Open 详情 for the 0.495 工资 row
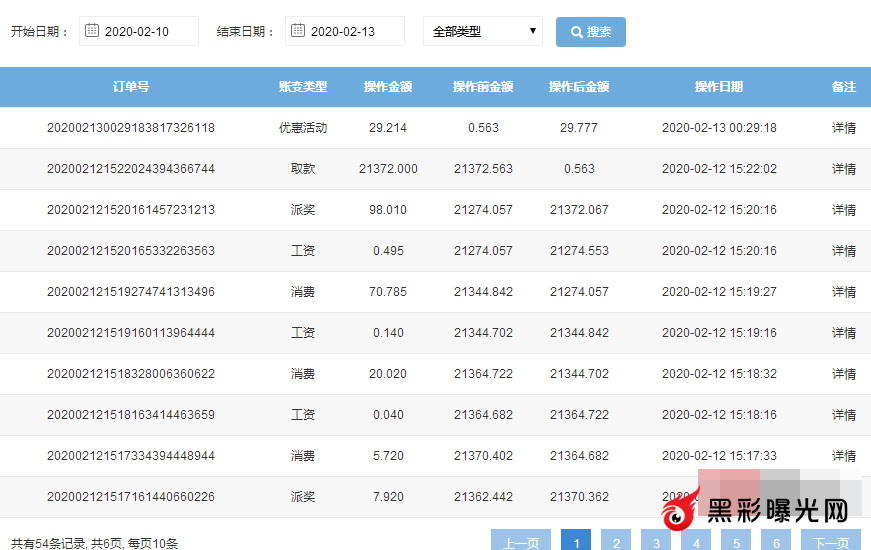Image resolution: width=871 pixels, height=550 pixels. (x=843, y=251)
